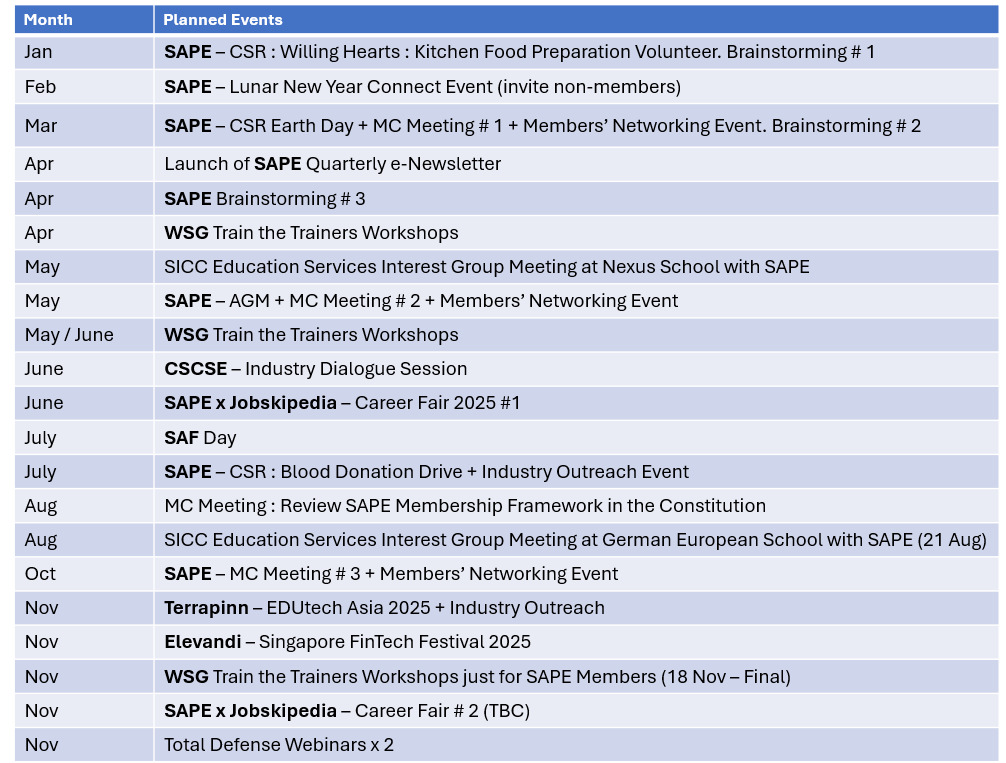The height and width of the screenshot is (763, 1006).
Task: Click the Lunar New Year Connect Event row
Action: pyautogui.click(x=422, y=87)
